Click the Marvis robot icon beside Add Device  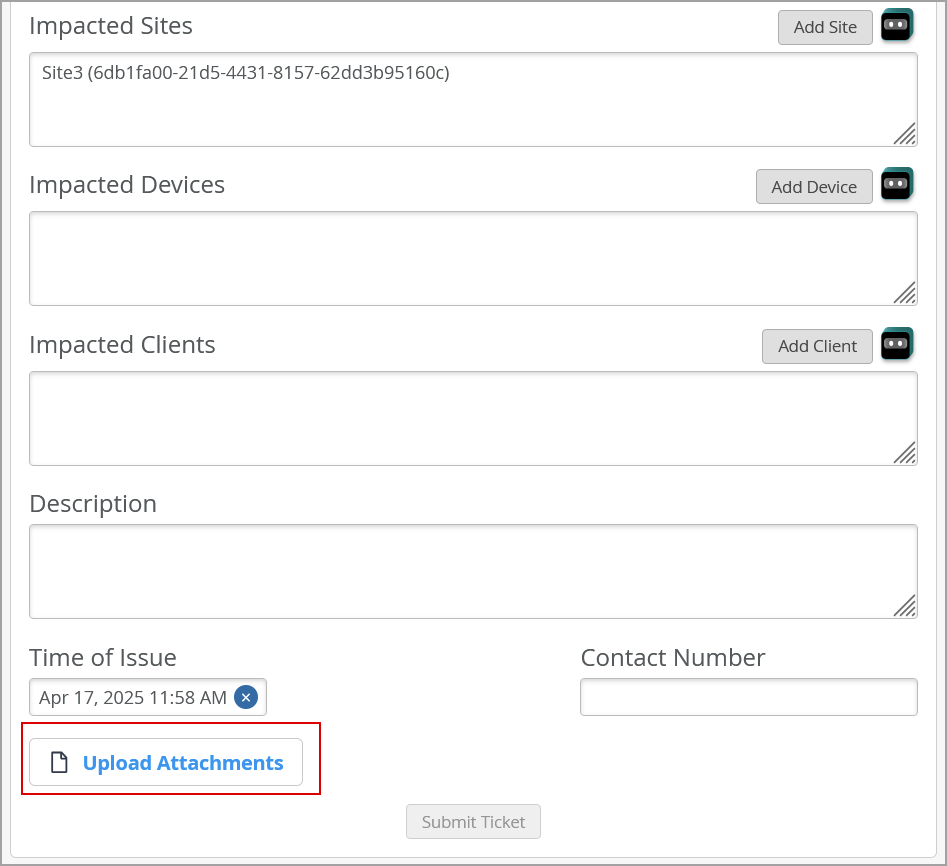896,185
